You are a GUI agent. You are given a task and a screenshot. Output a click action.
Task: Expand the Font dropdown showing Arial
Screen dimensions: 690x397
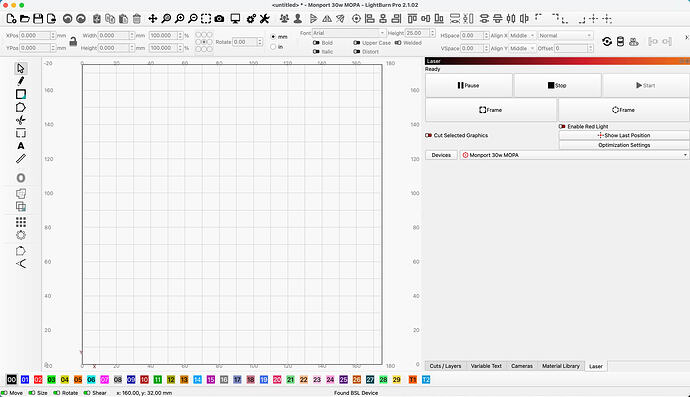349,33
